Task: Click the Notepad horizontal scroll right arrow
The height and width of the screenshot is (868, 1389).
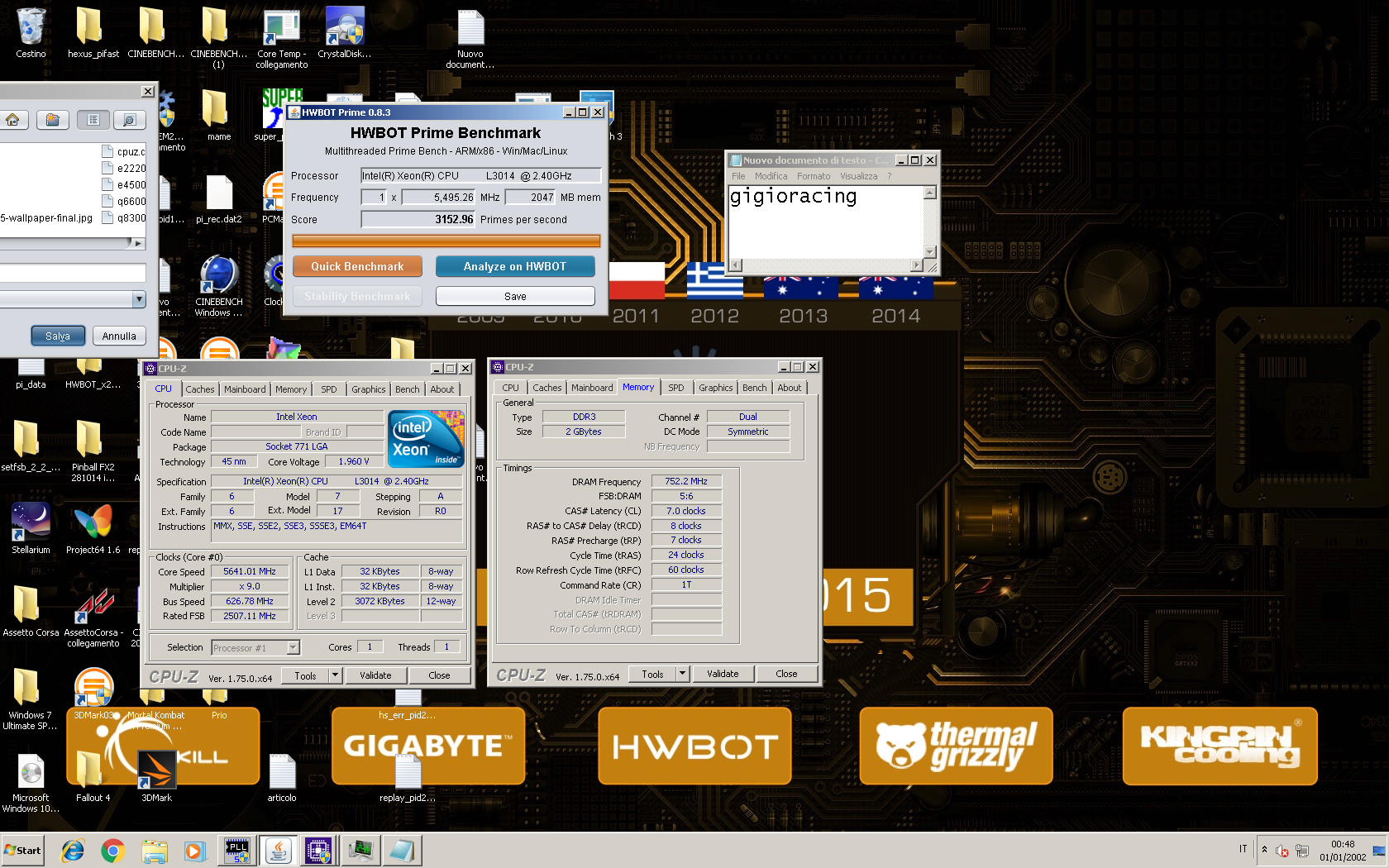Action: (x=916, y=265)
